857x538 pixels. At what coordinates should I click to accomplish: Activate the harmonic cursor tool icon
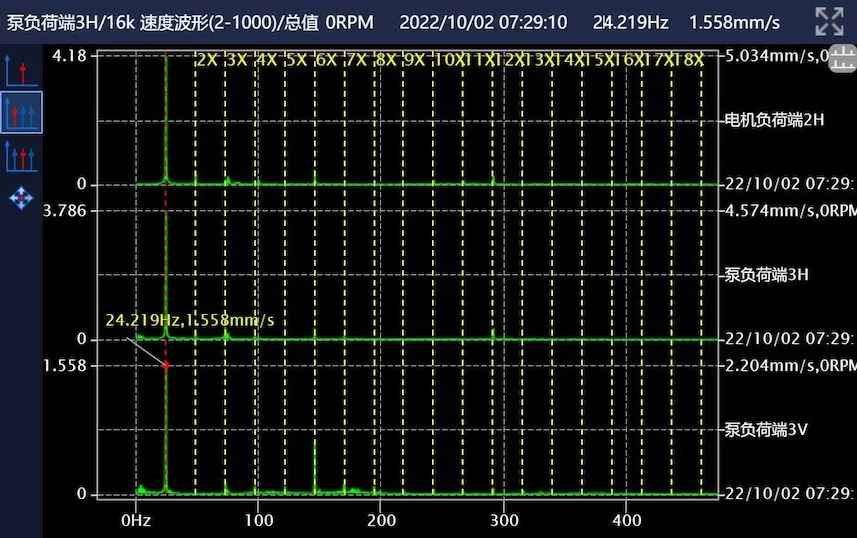(x=20, y=112)
